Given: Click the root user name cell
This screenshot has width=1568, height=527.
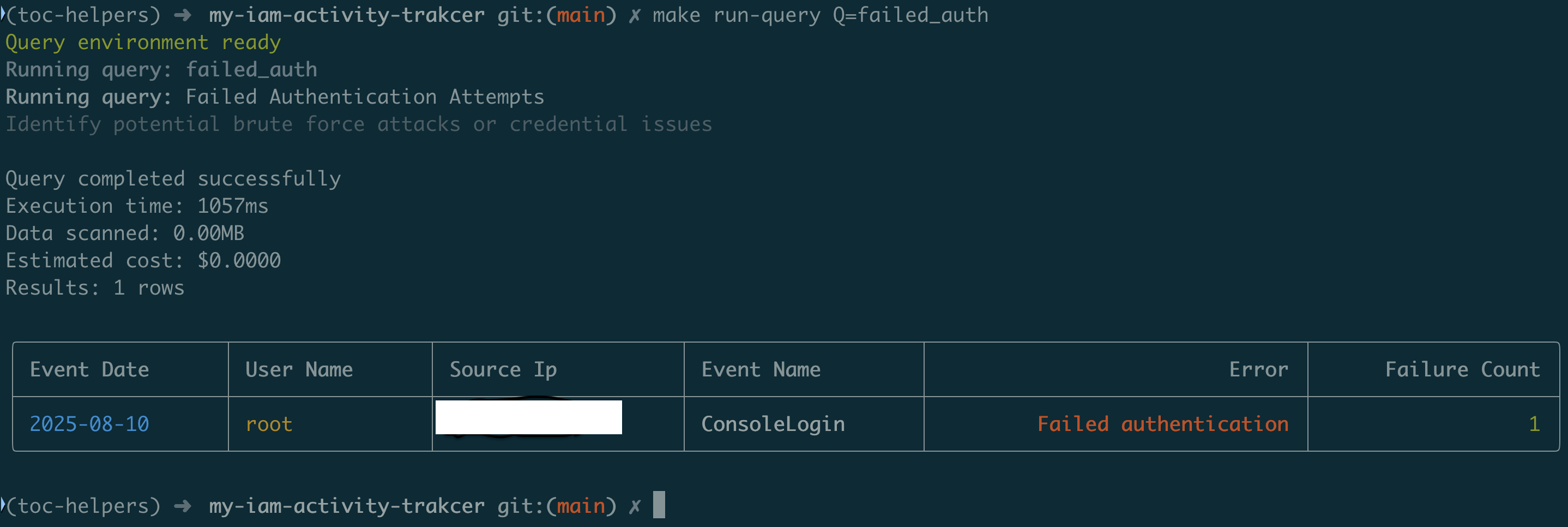Looking at the screenshot, I should pos(269,424).
